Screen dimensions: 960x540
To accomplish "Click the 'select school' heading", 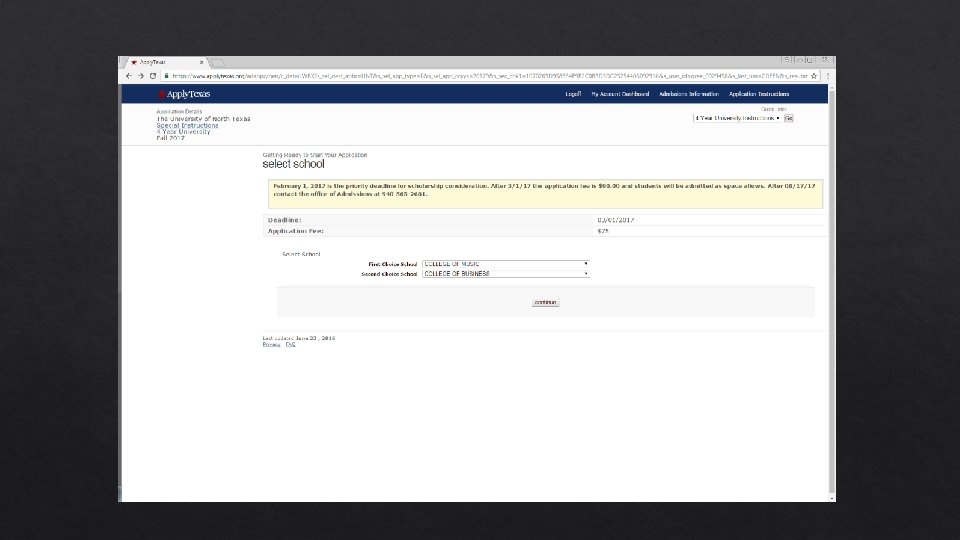I will click(x=293, y=164).
